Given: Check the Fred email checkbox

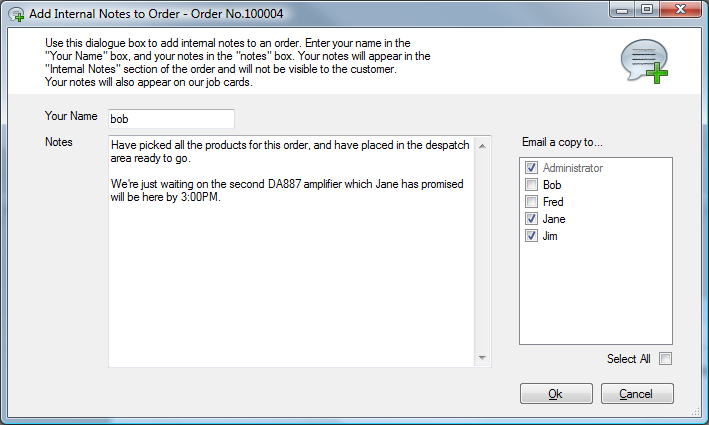Looking at the screenshot, I should 531,202.
